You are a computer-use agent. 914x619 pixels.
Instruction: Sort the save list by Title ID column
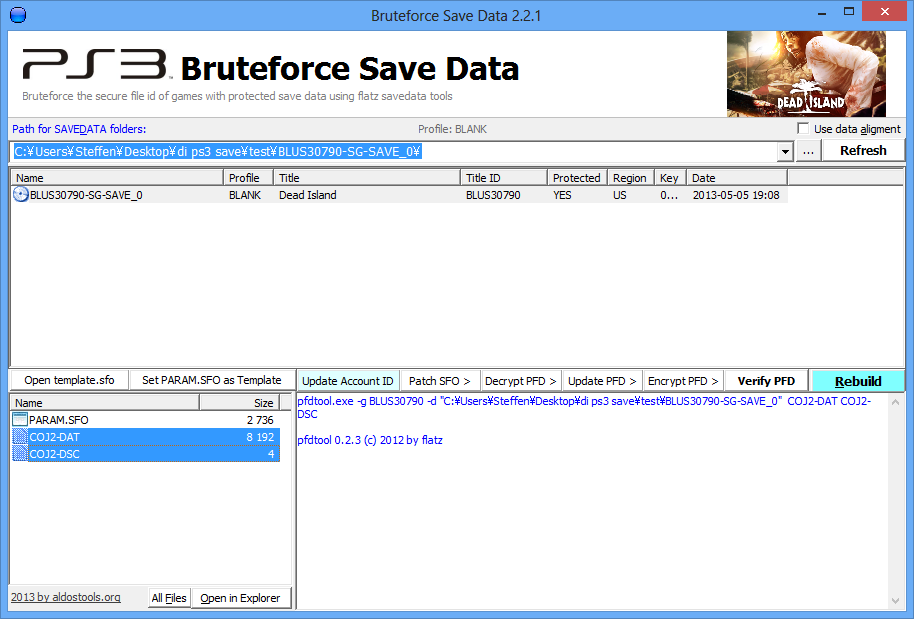[504, 178]
